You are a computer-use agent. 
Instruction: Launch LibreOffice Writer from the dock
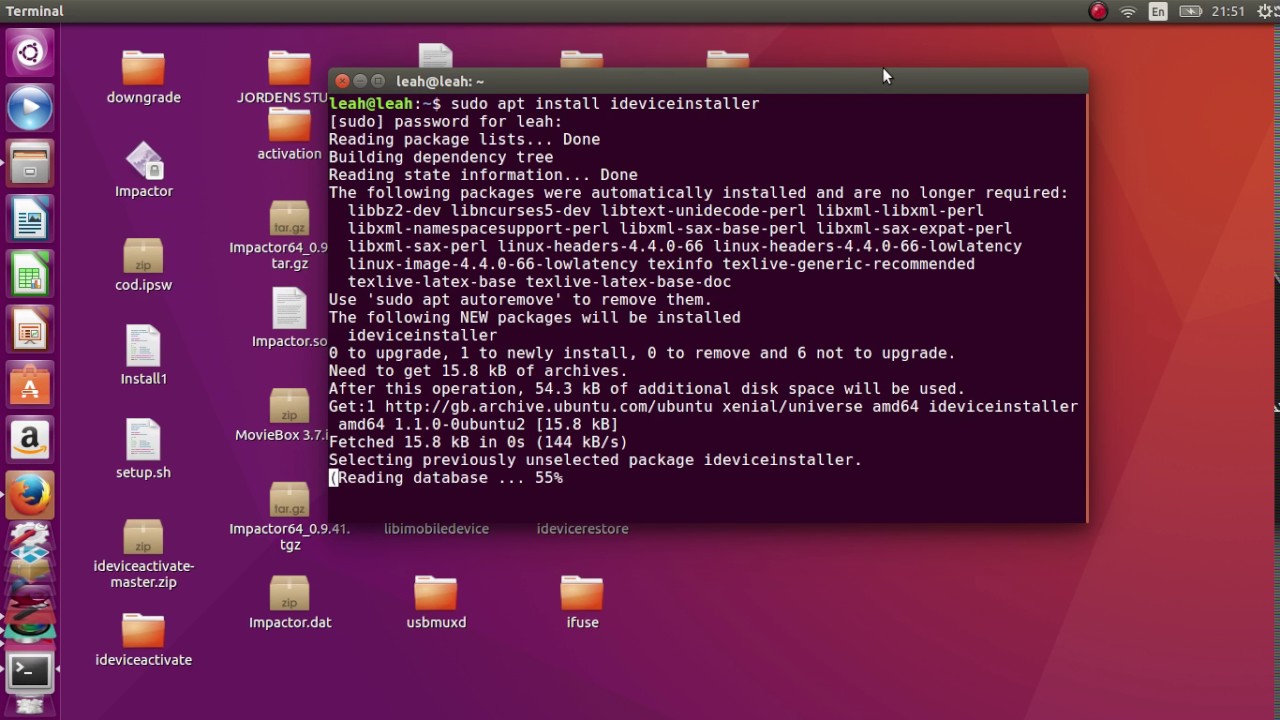30,219
